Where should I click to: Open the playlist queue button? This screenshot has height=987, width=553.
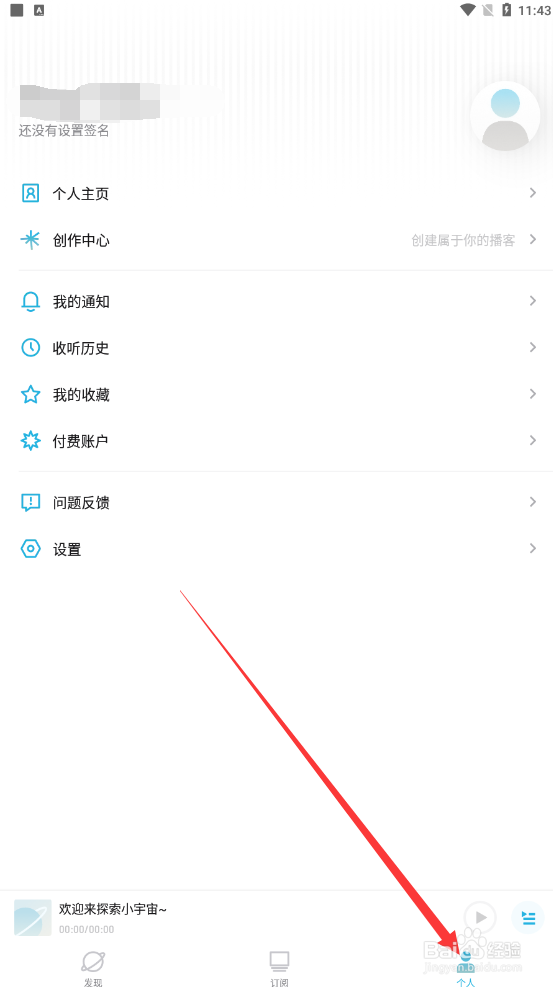pyautogui.click(x=528, y=918)
